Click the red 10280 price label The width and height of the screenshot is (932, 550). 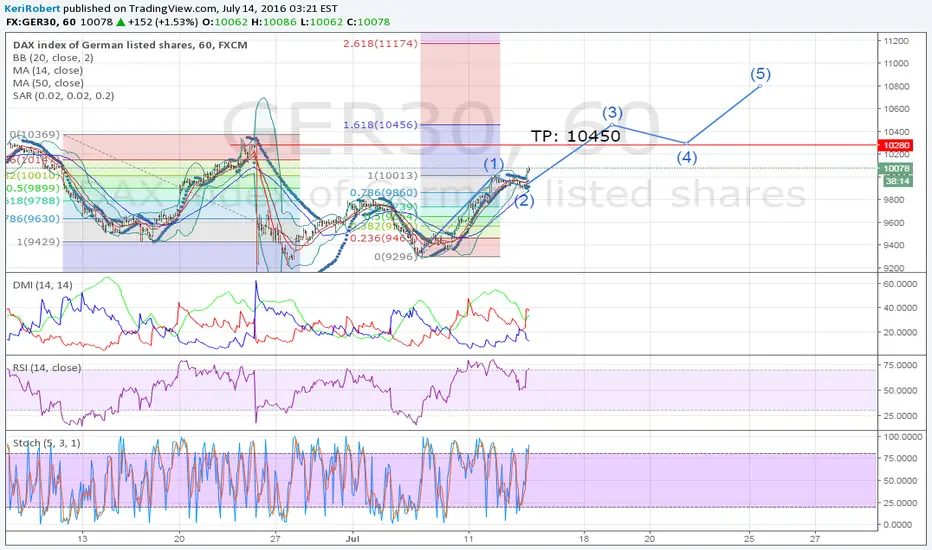(896, 145)
